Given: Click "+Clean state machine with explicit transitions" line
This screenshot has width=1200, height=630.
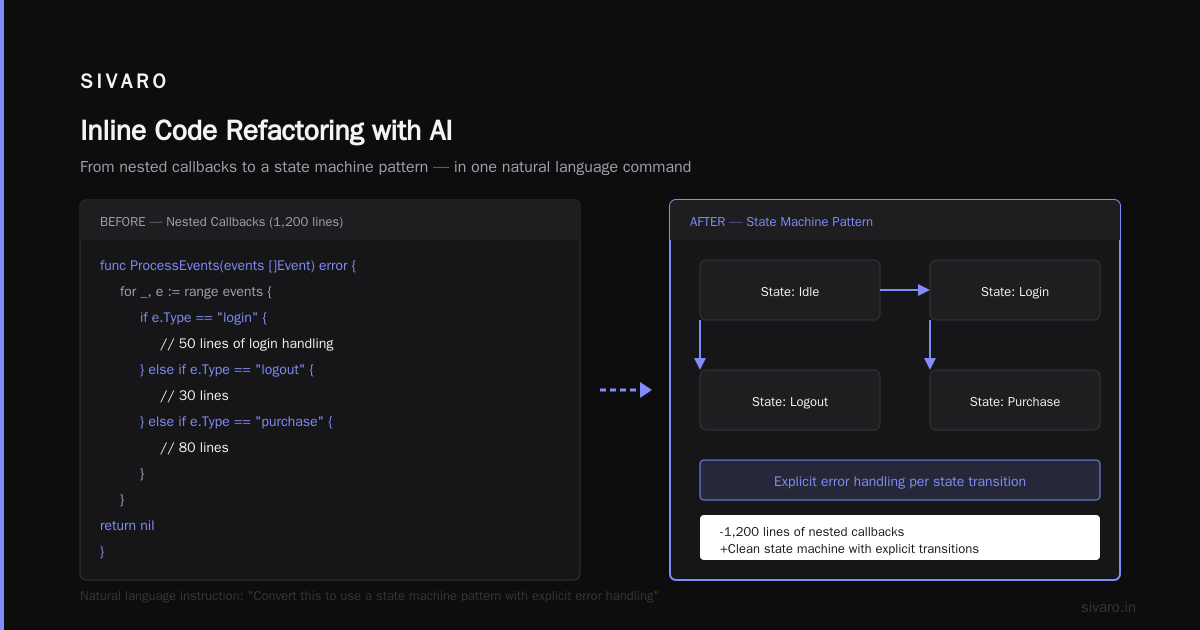Looking at the screenshot, I should [x=849, y=549].
